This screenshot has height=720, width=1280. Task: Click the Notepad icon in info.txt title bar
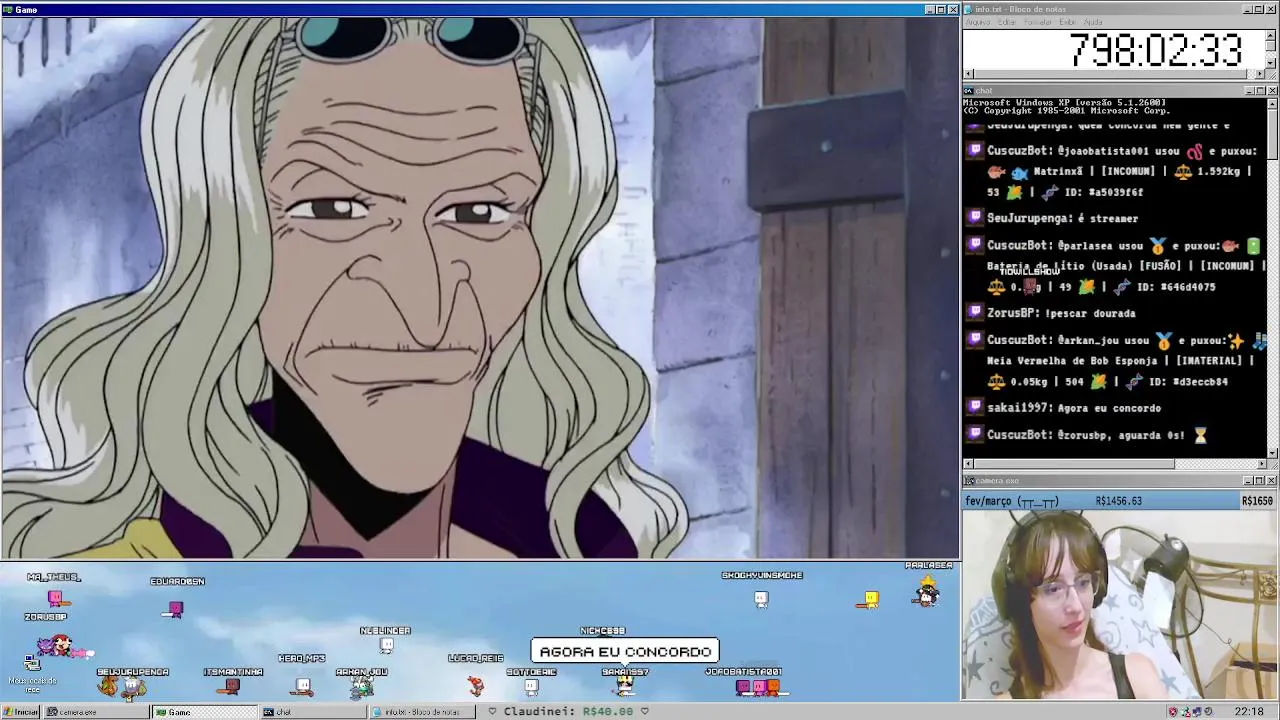point(968,9)
